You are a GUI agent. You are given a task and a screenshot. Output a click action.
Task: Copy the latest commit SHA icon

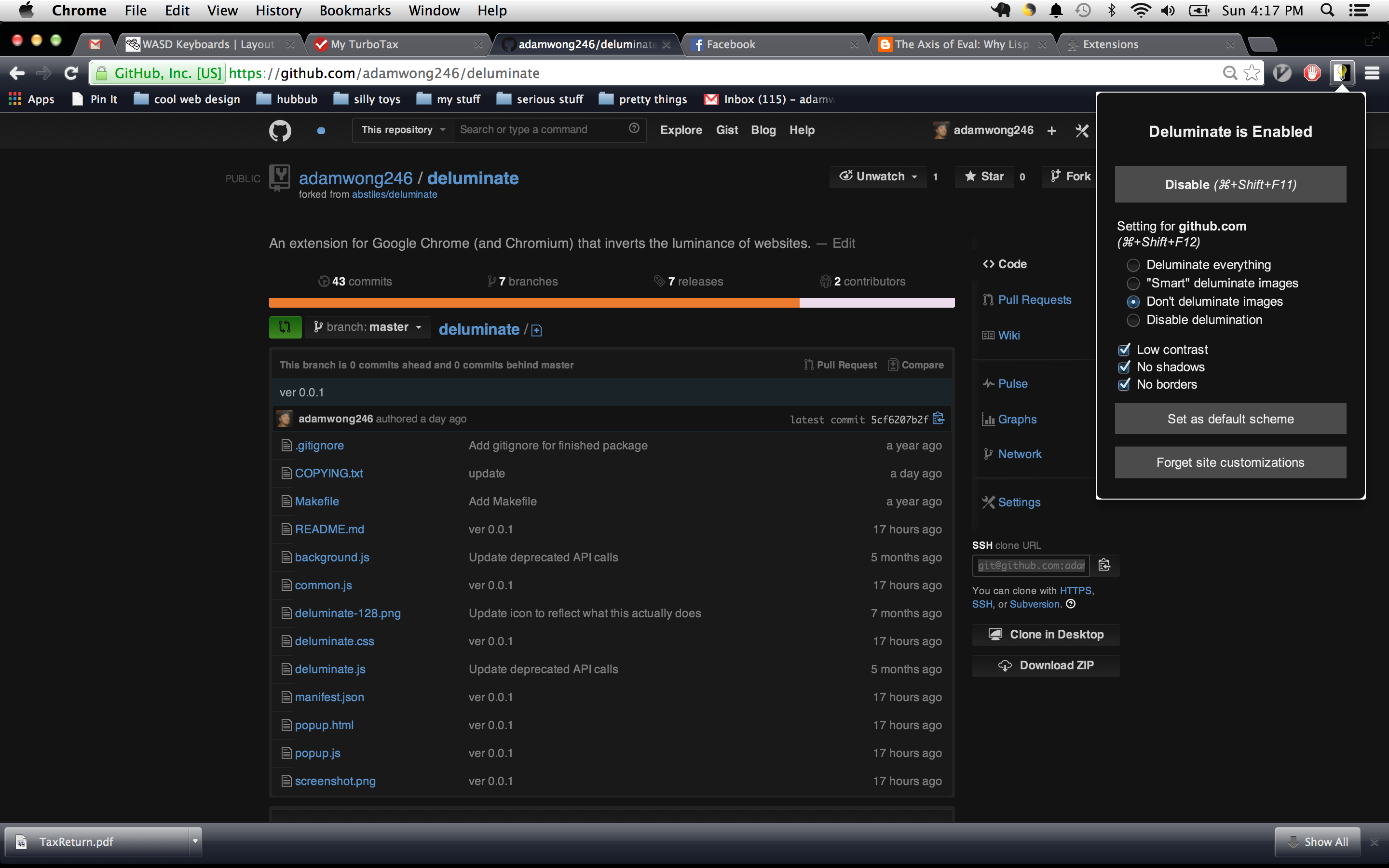pyautogui.click(x=939, y=419)
